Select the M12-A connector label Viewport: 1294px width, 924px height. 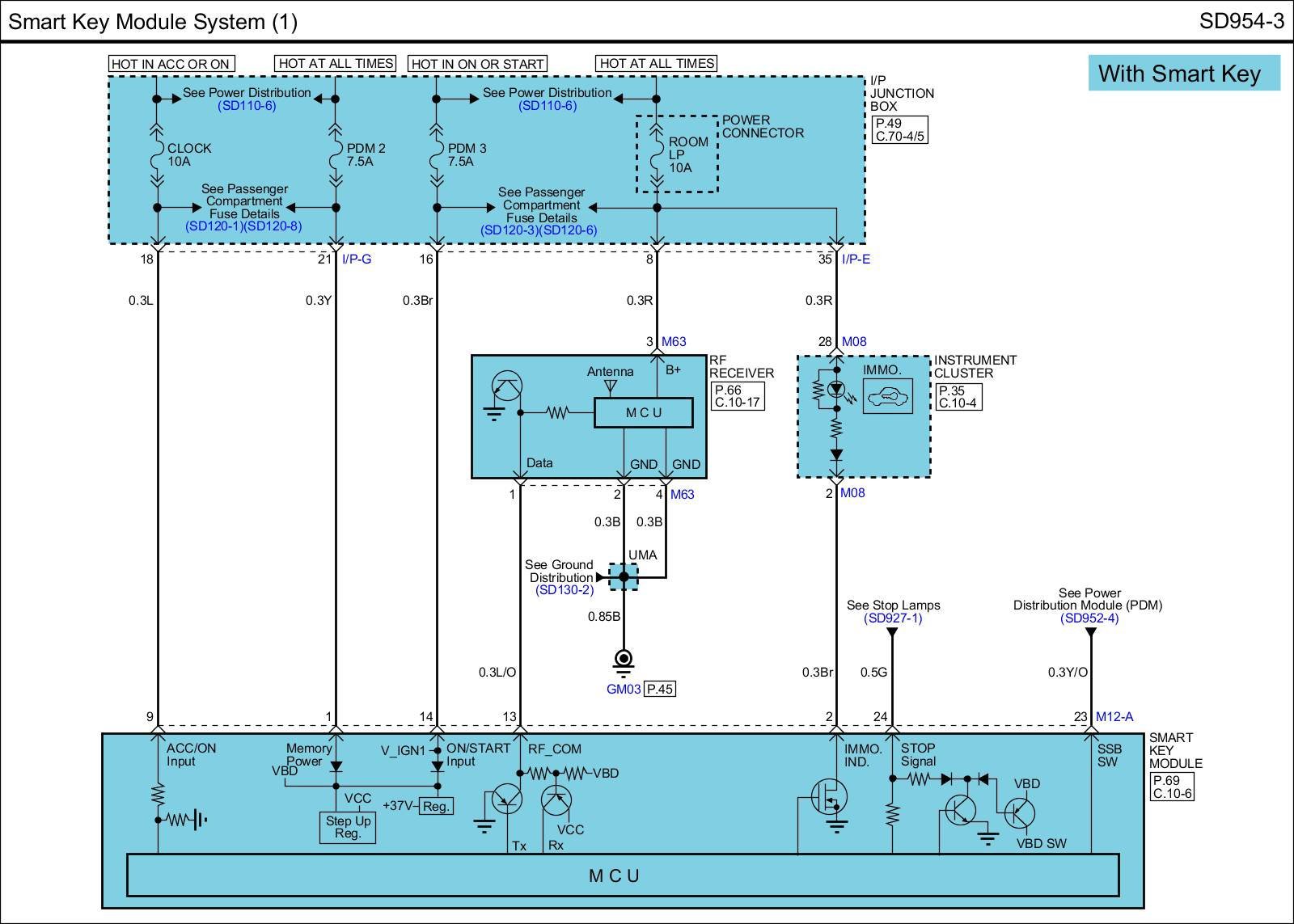(x=1114, y=716)
